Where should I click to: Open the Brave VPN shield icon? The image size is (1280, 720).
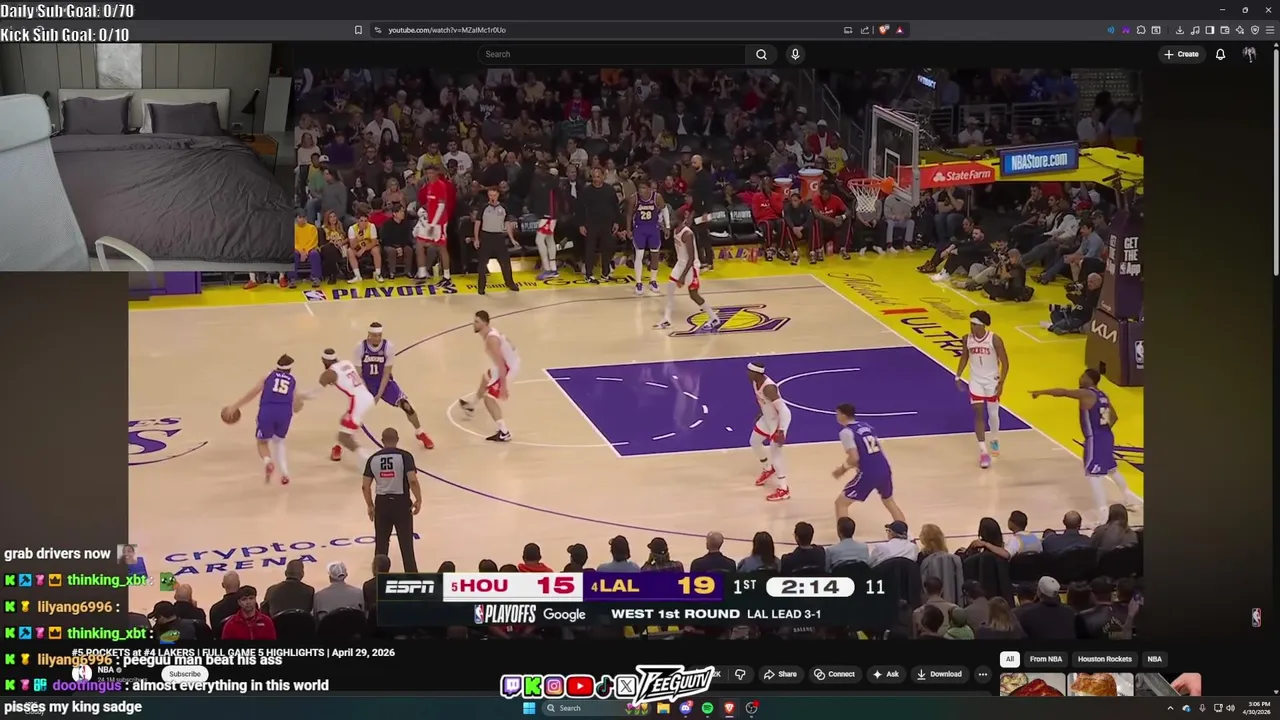1255,30
